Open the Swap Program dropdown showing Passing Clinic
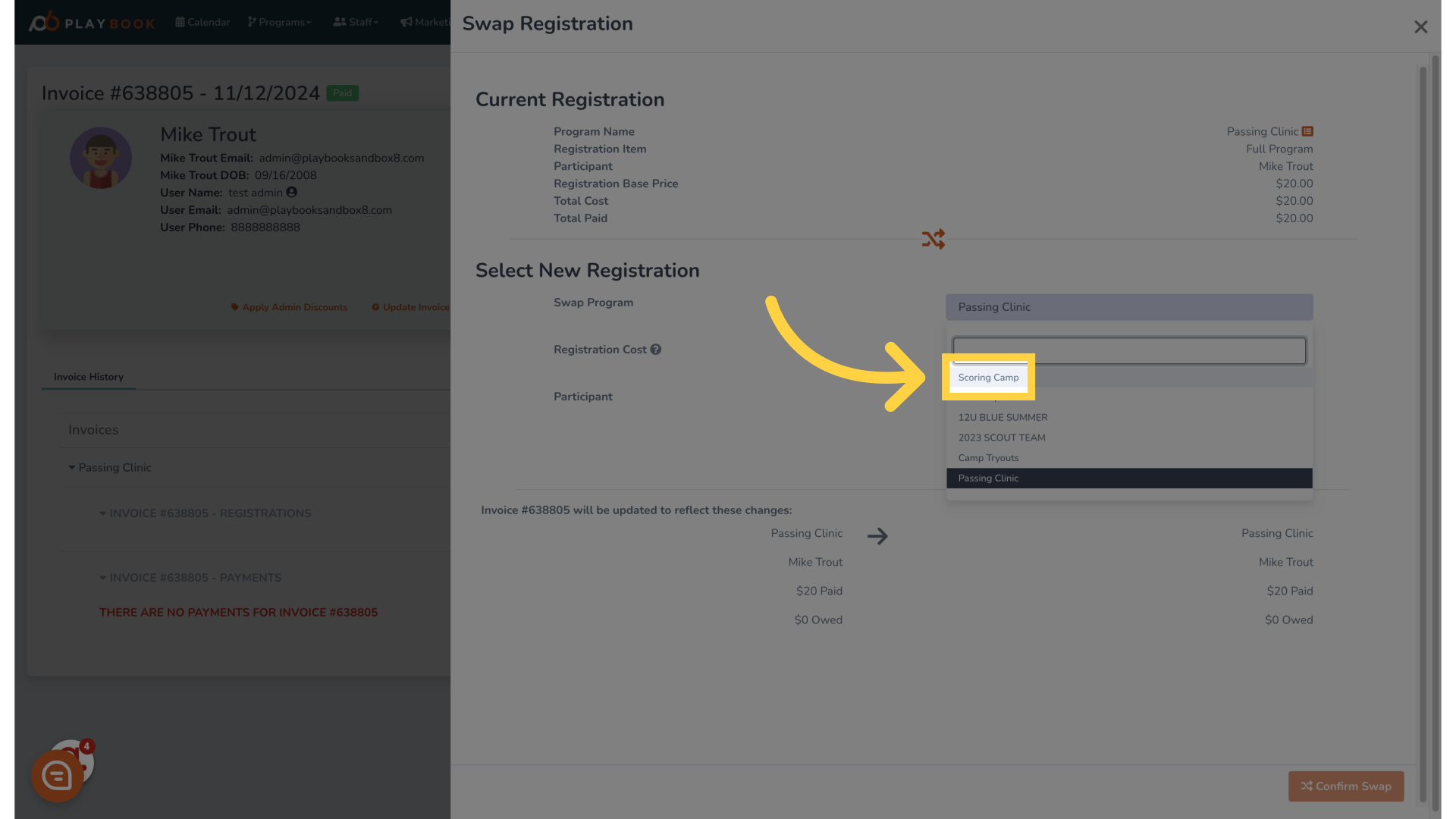The height and width of the screenshot is (819, 1456). (1128, 307)
